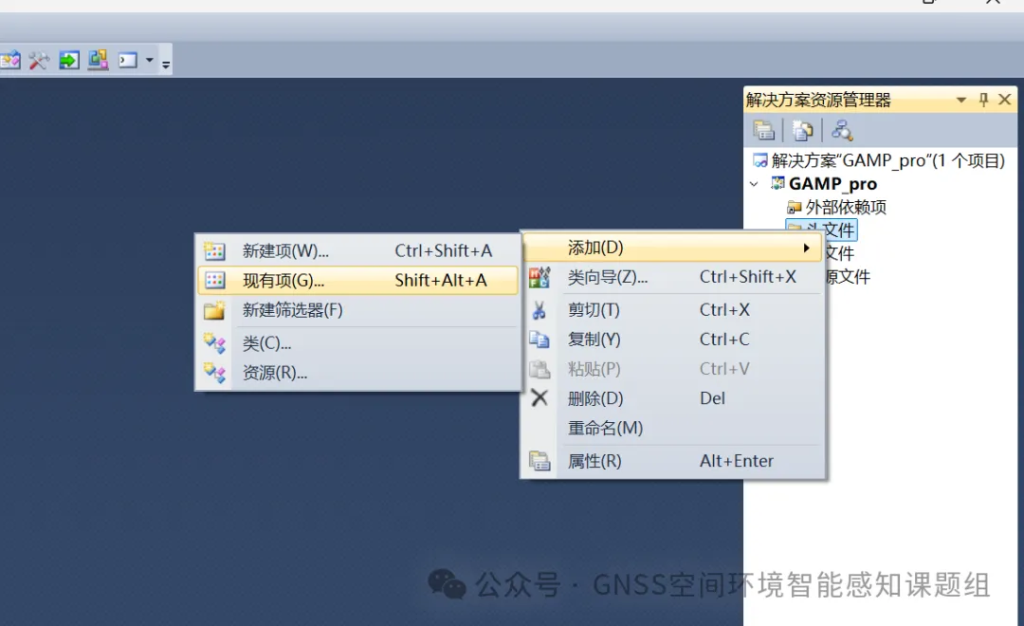Open the toolbar dropdown arrow next to command window
The height and width of the screenshot is (626, 1024).
point(150,61)
